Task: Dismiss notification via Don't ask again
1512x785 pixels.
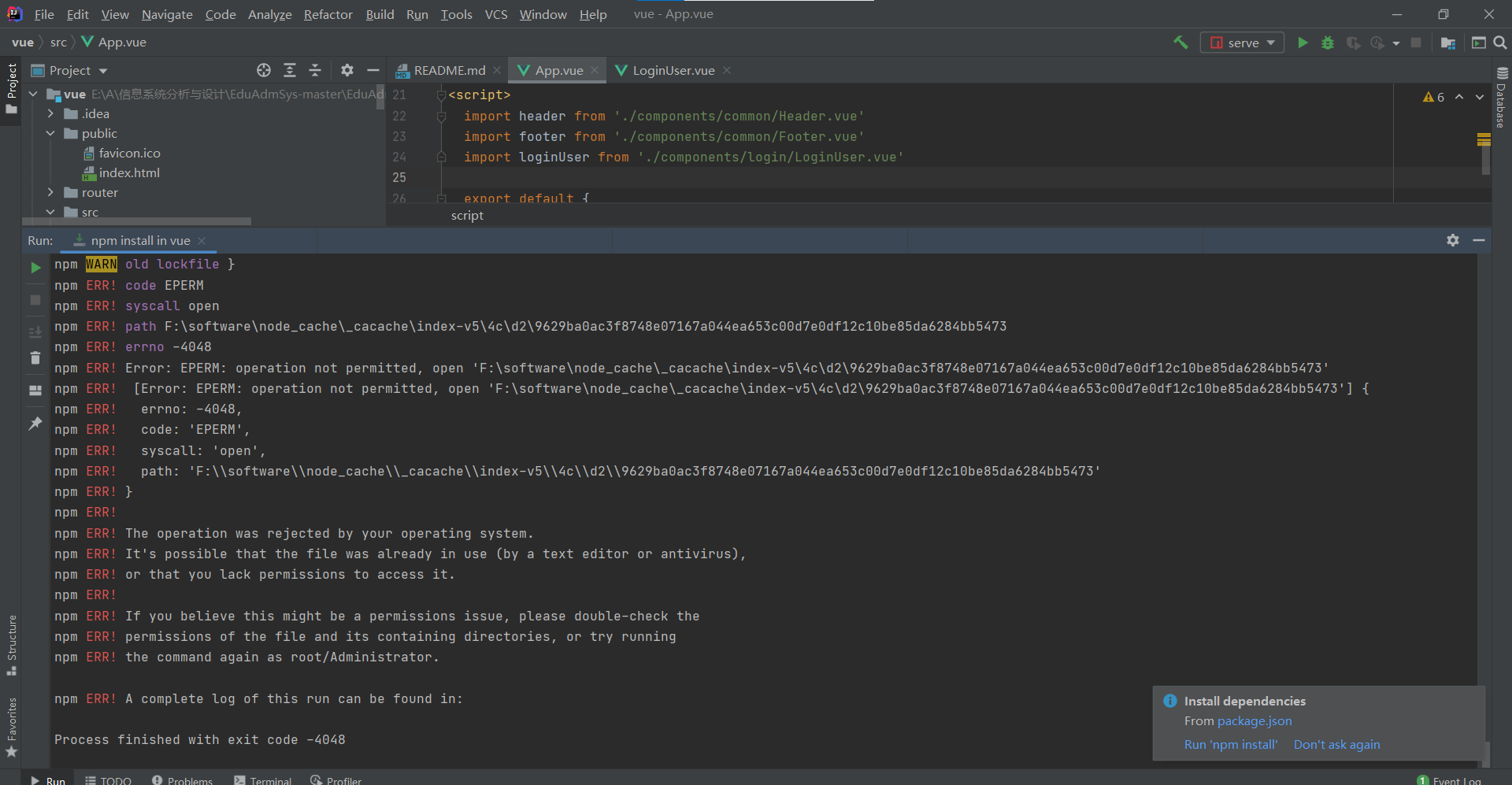Action: click(1336, 744)
